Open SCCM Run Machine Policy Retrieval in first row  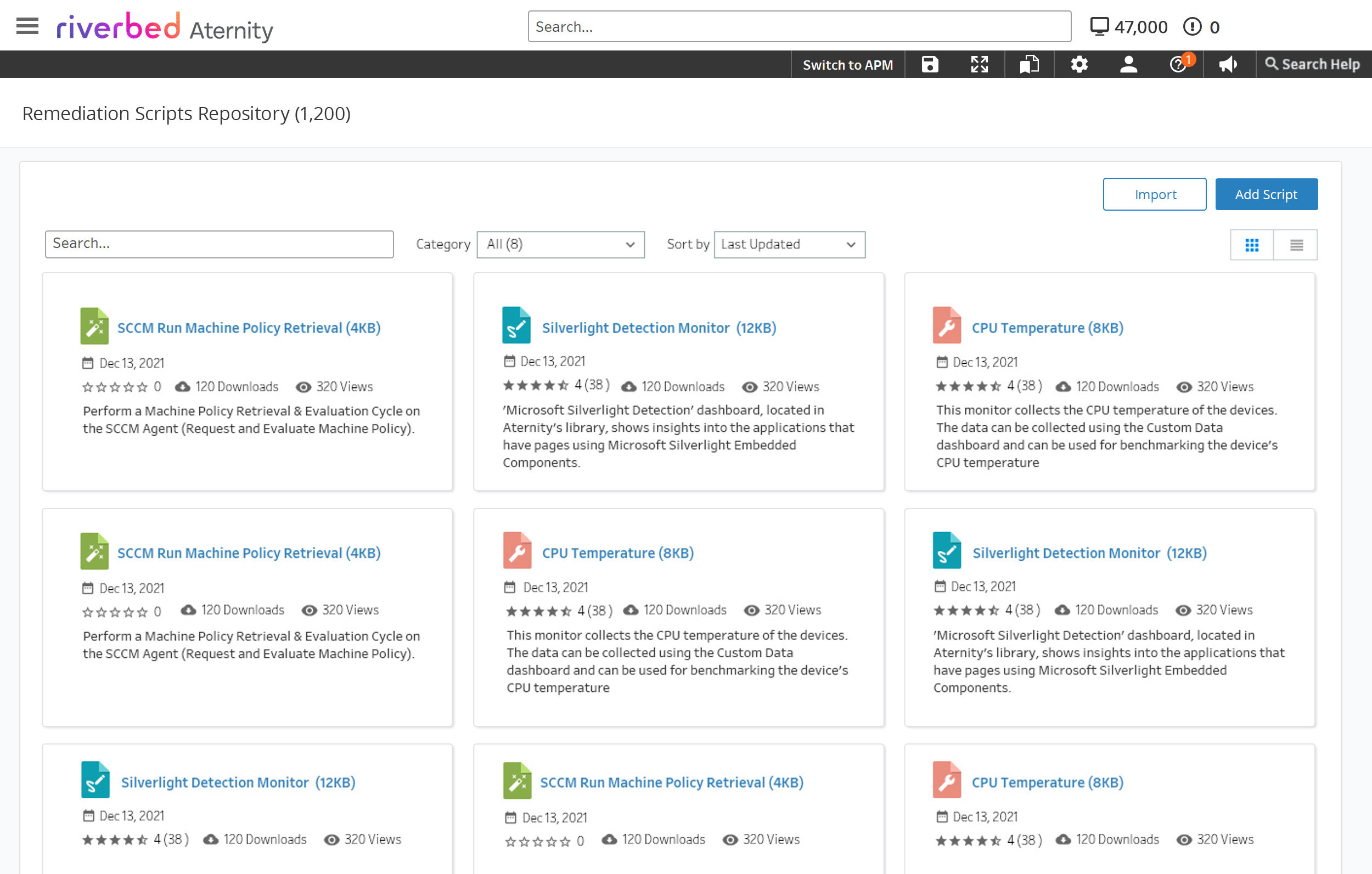(249, 328)
